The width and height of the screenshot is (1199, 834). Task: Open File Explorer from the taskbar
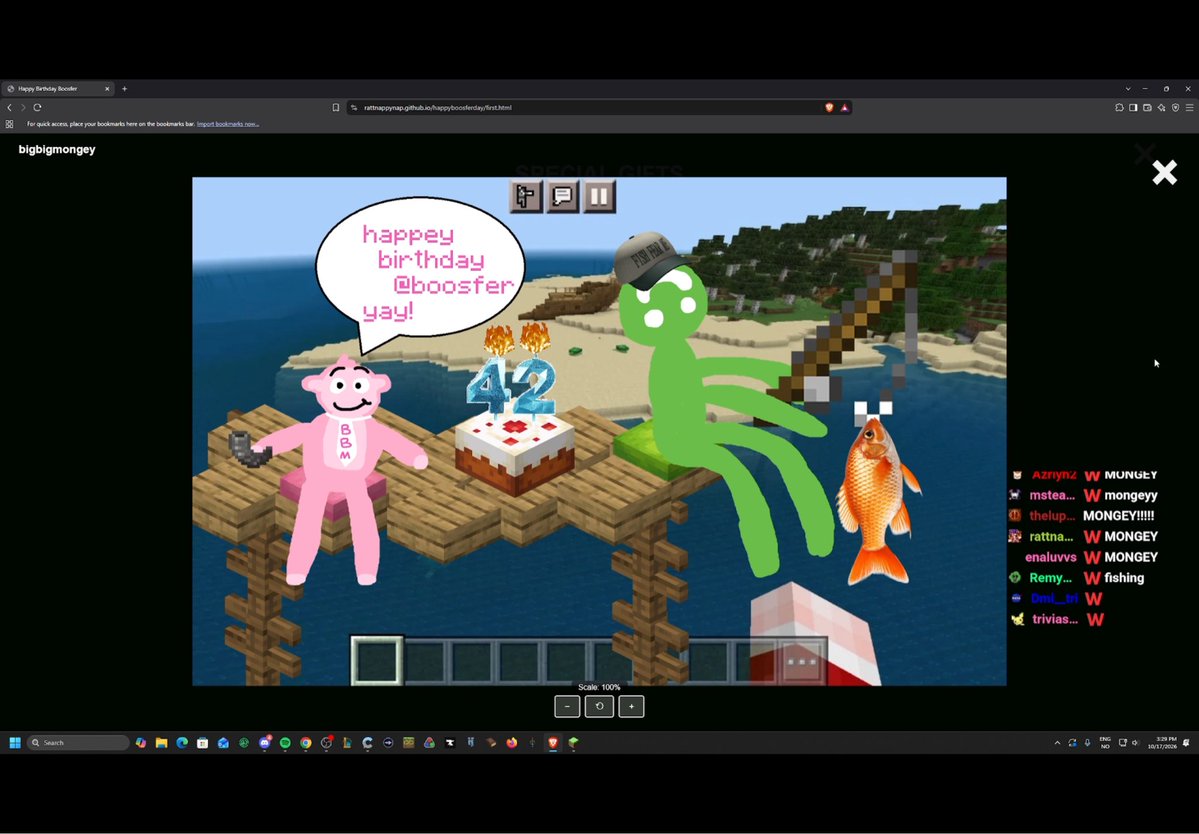coord(161,742)
